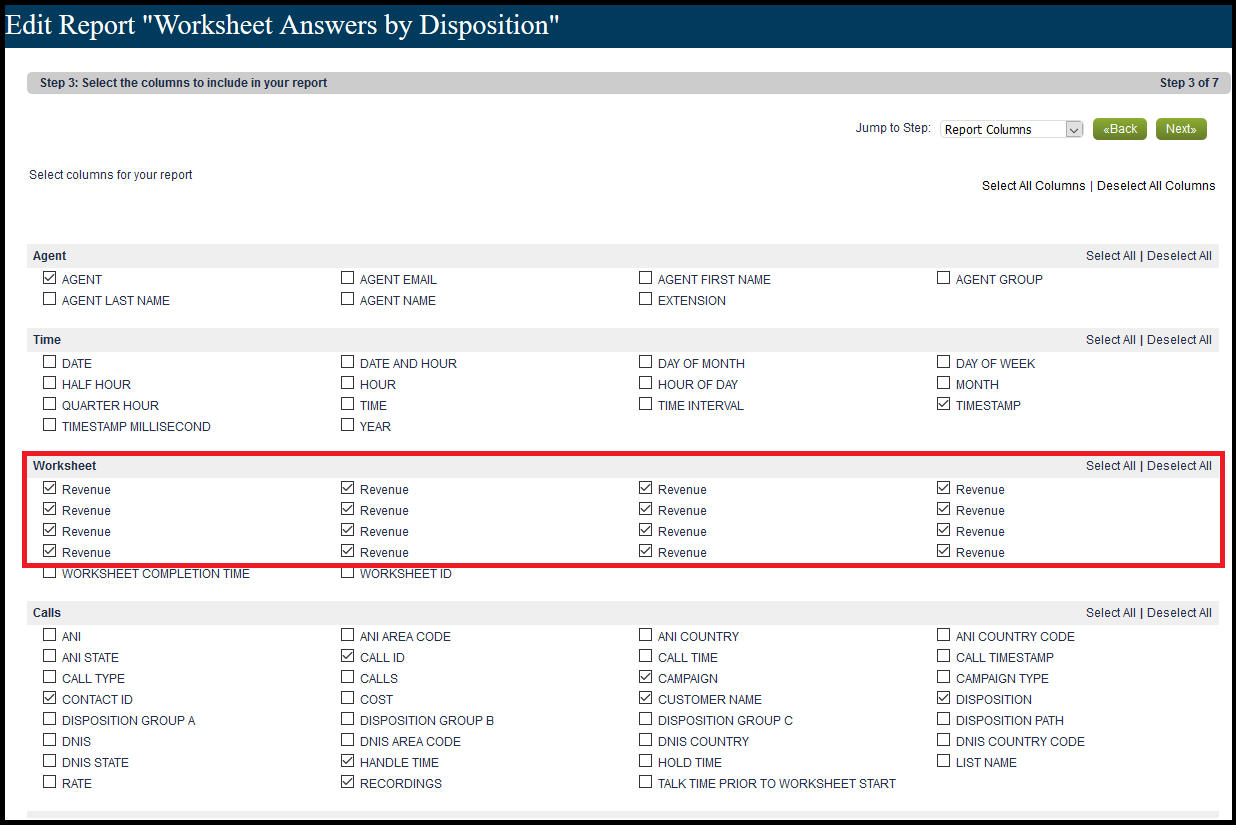Check the DAY OF WEEK checkbox
The height and width of the screenshot is (825, 1236).
pyautogui.click(x=944, y=362)
